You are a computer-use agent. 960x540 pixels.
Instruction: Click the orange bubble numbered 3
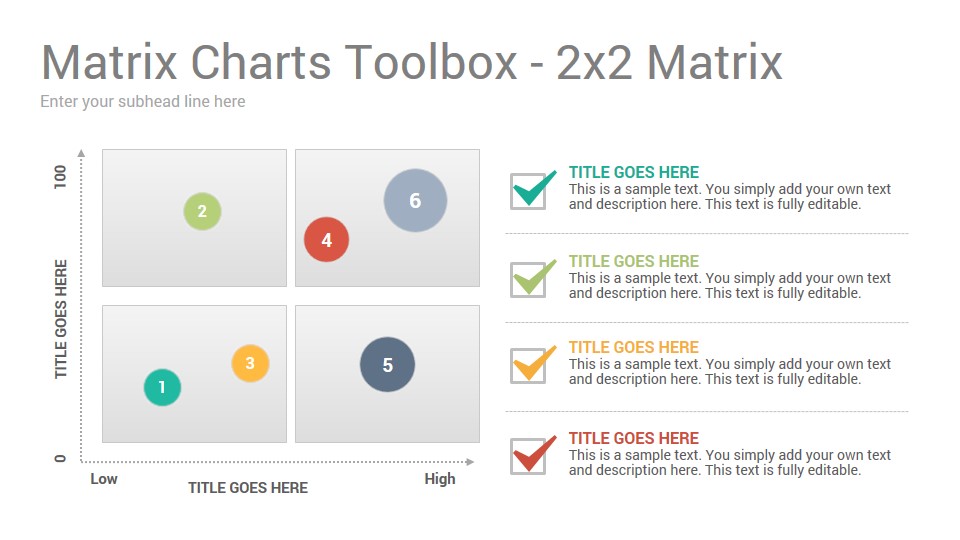point(250,363)
